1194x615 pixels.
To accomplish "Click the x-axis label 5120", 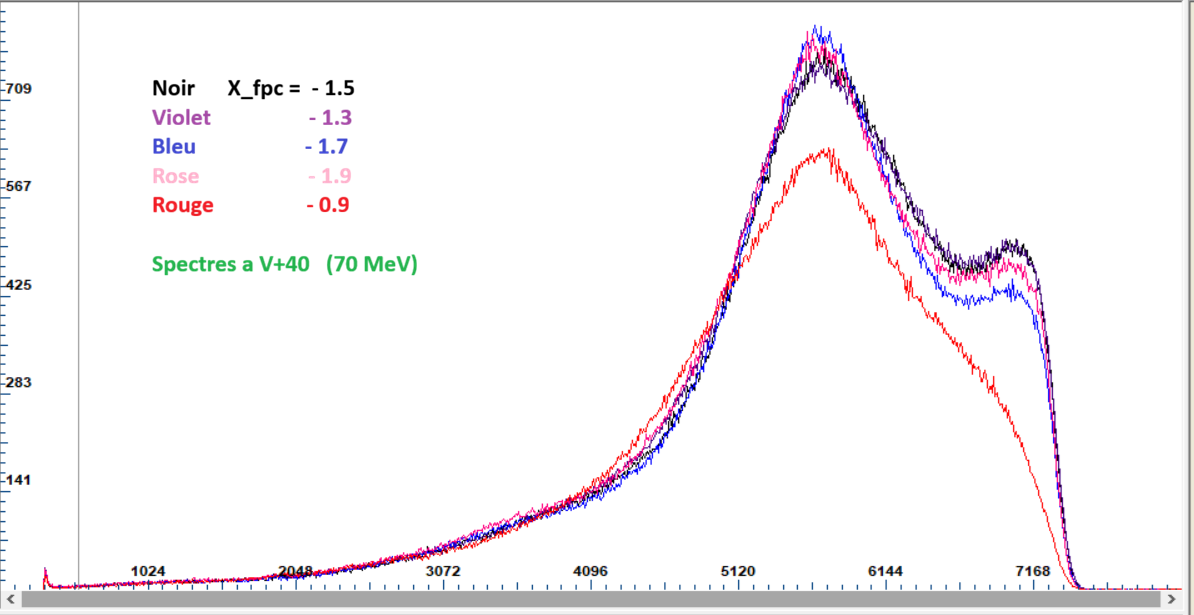I will [738, 571].
